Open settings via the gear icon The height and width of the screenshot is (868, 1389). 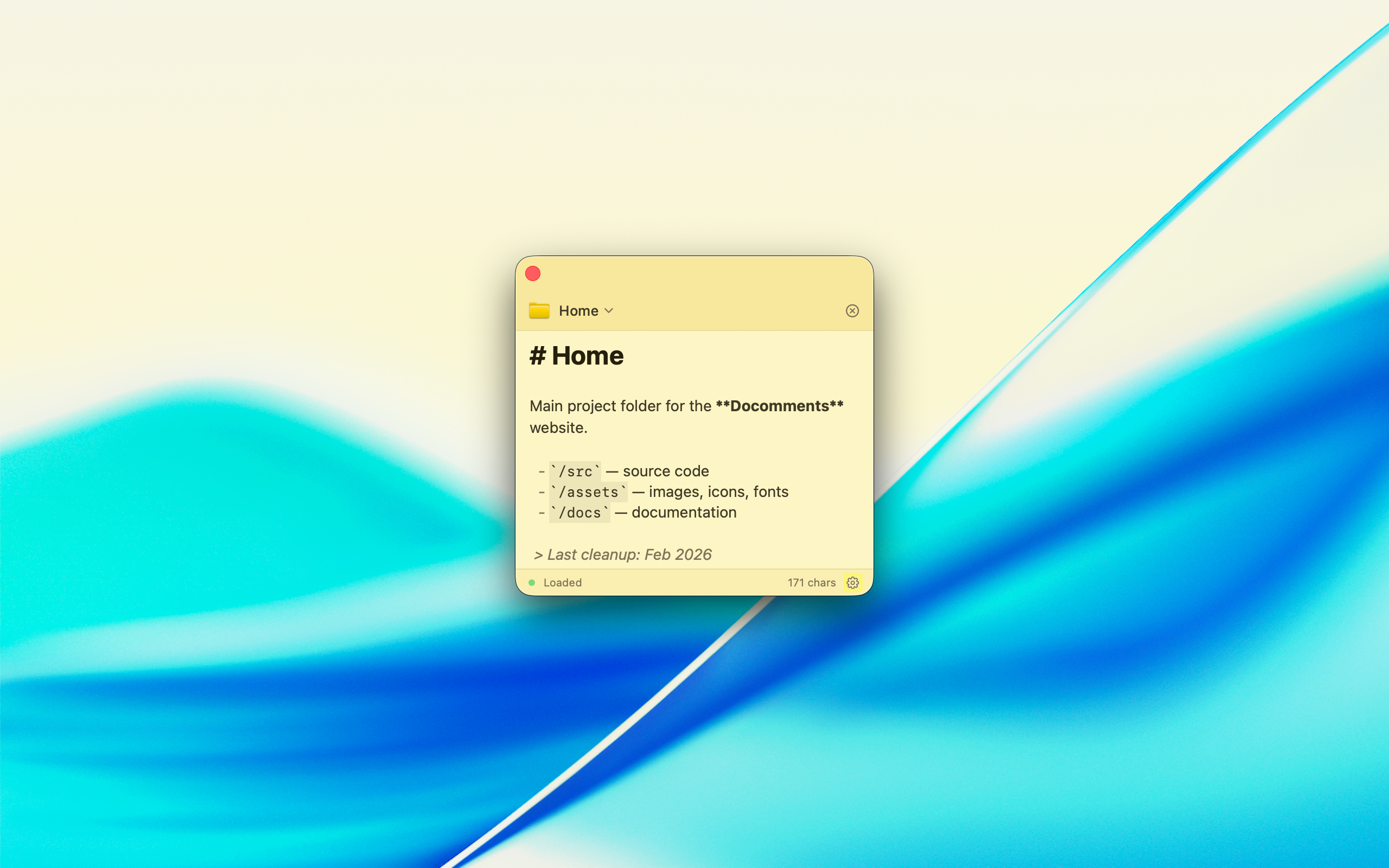852,583
